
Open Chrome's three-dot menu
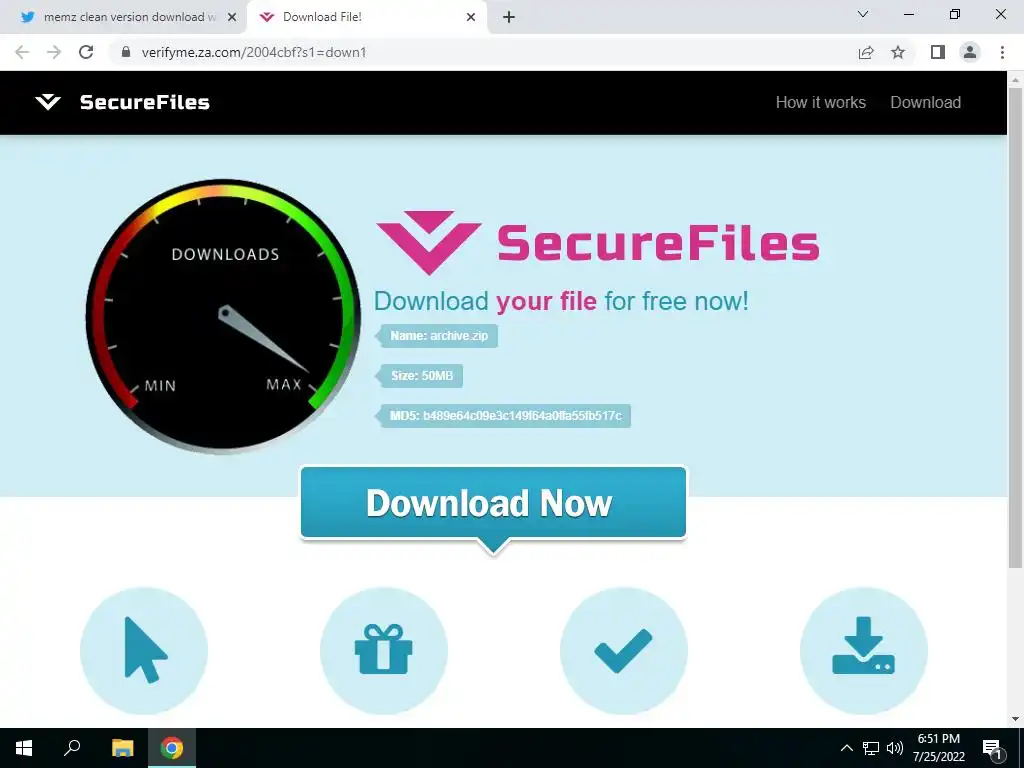[1002, 52]
